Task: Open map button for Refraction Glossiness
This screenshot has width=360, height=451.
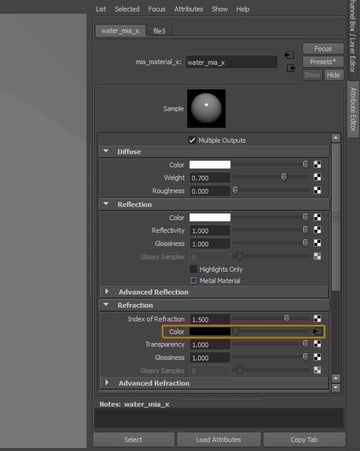Action: pyautogui.click(x=317, y=357)
